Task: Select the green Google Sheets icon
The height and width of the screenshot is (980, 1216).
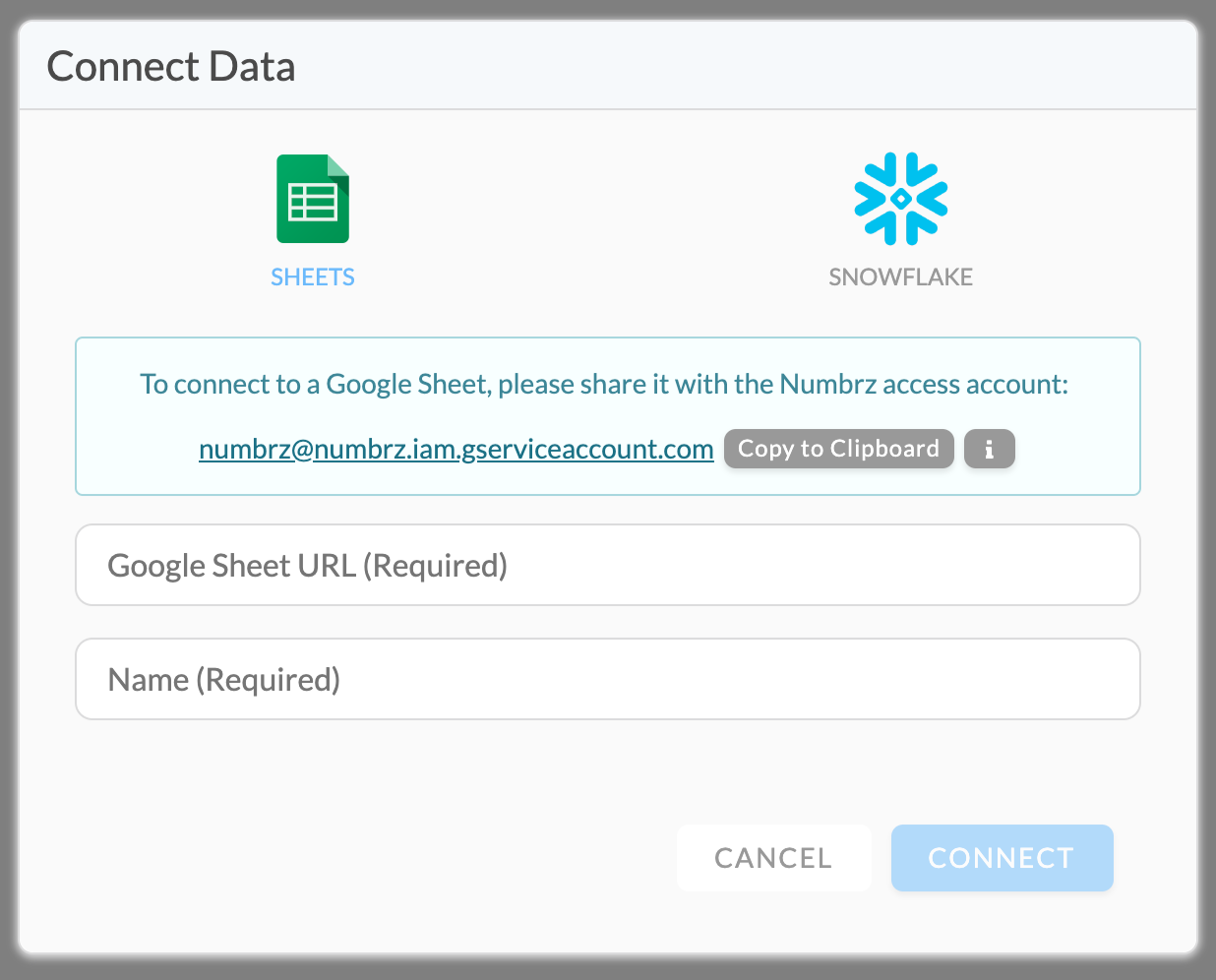Action: click(313, 199)
